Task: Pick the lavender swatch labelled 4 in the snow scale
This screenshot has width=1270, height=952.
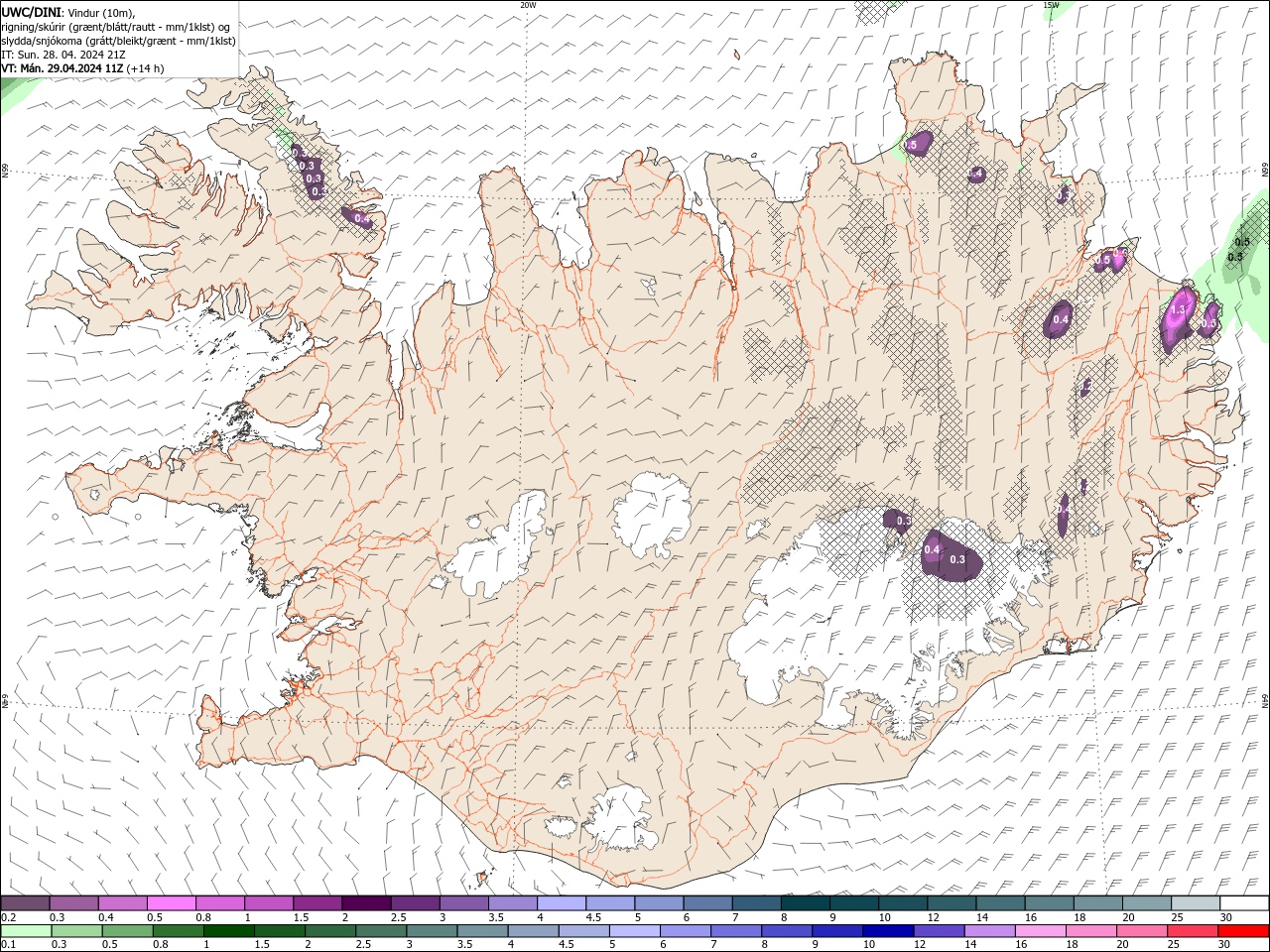Action: pos(561,903)
